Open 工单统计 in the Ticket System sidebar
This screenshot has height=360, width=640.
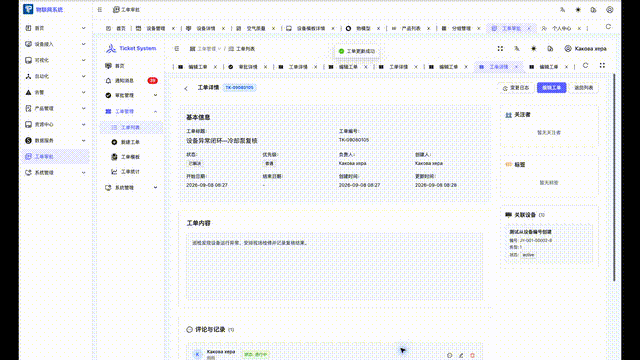(131, 172)
